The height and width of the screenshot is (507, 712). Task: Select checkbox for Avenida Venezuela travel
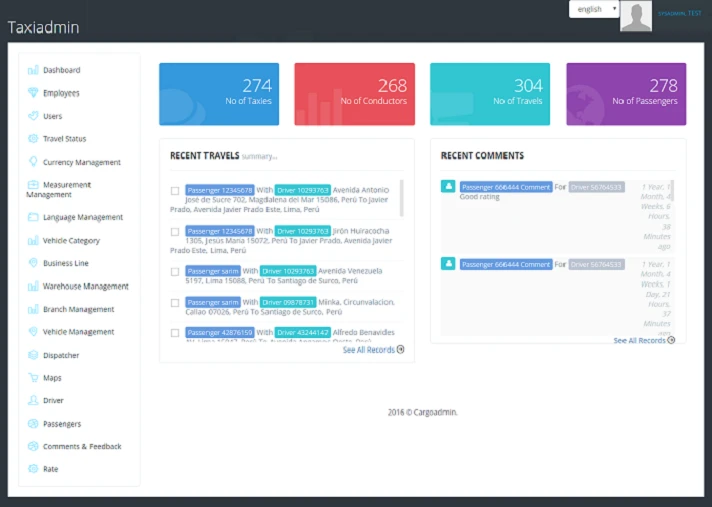point(175,272)
